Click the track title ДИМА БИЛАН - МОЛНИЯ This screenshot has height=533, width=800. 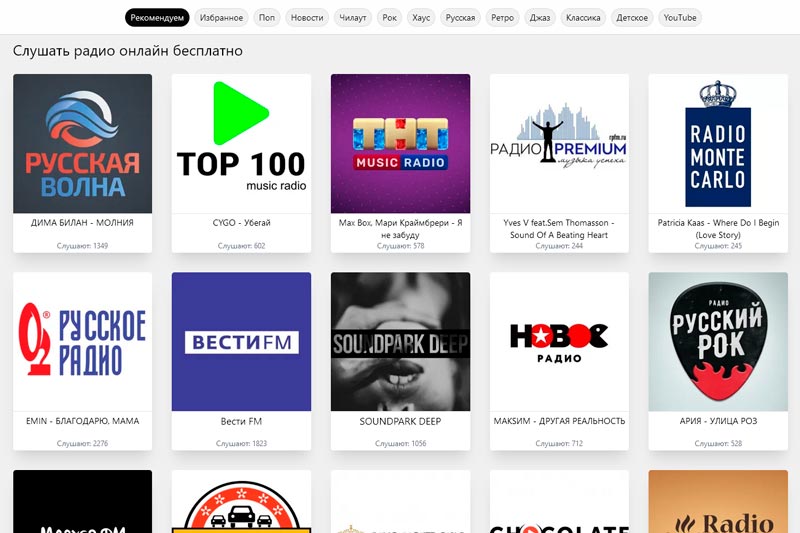point(83,223)
